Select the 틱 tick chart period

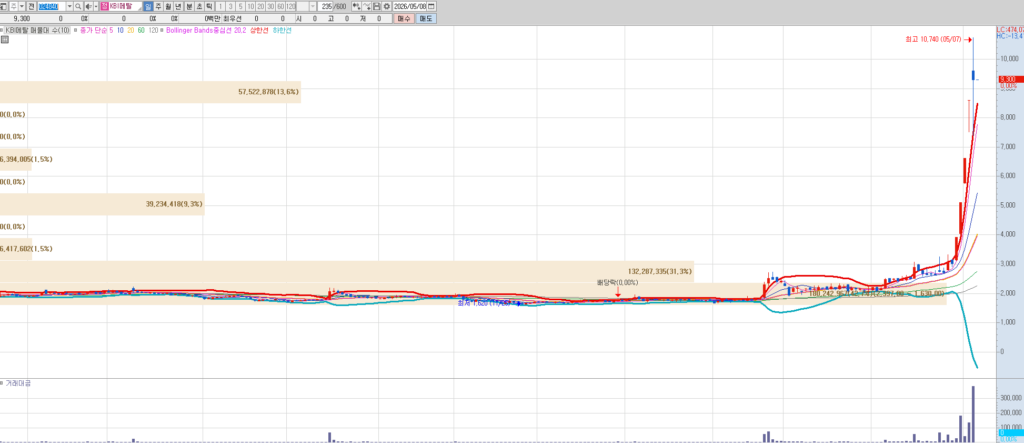208,6
